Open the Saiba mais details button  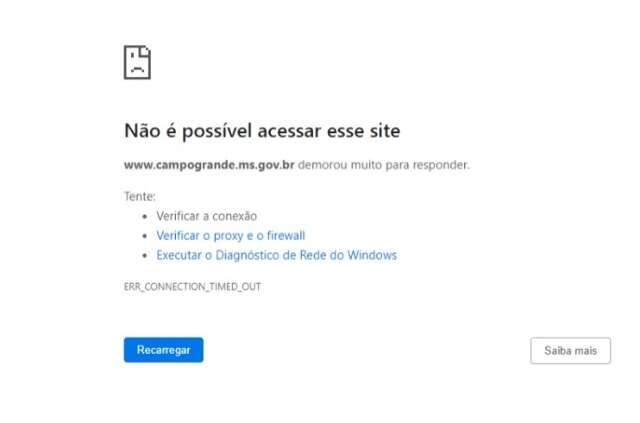click(571, 350)
